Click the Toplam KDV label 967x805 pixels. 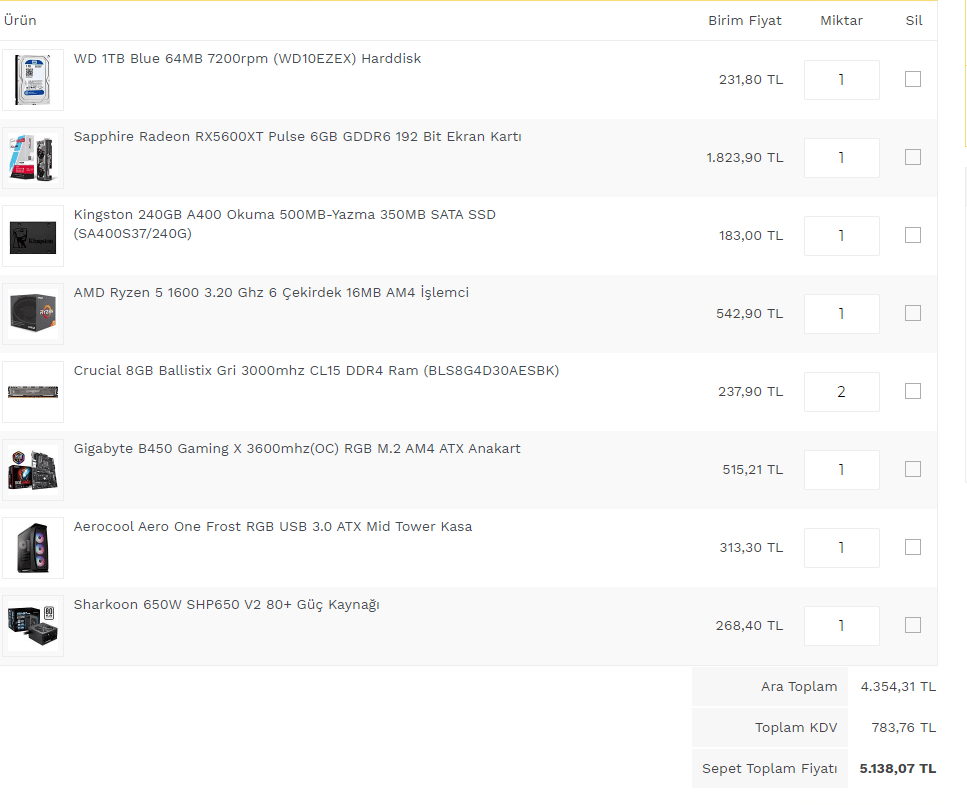796,728
